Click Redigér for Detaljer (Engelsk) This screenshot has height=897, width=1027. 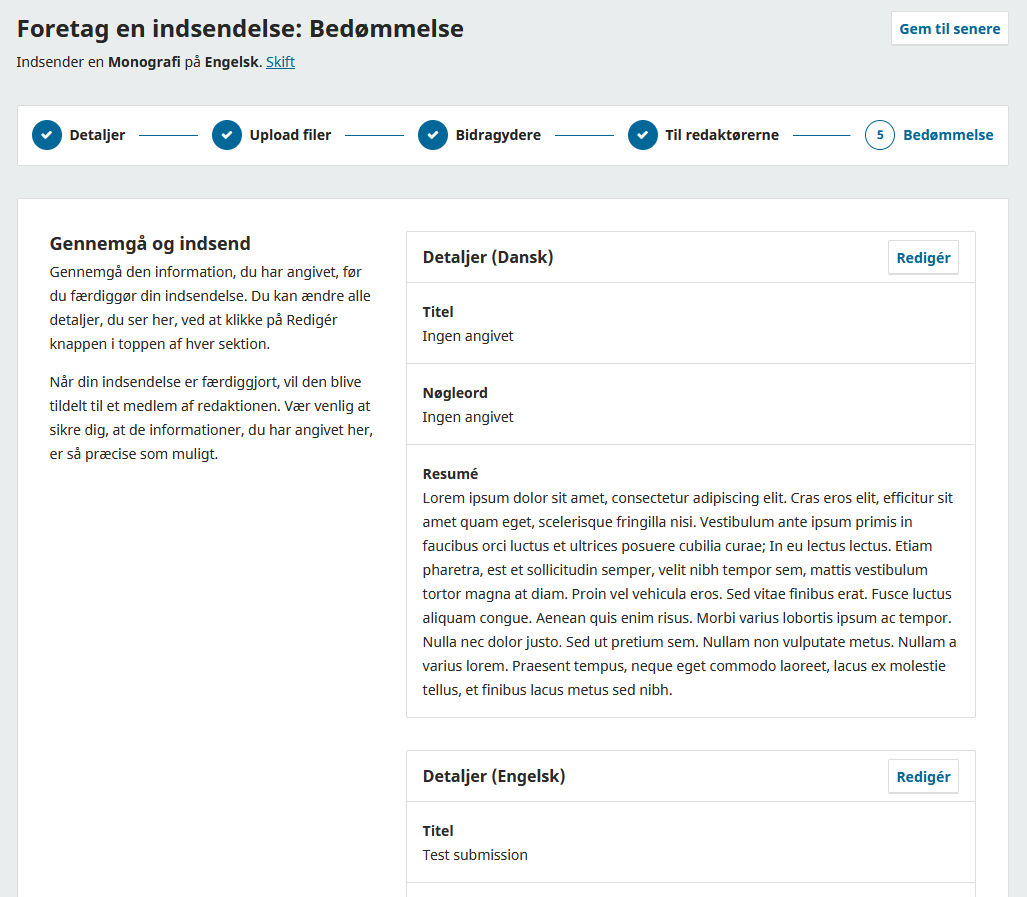coord(923,776)
